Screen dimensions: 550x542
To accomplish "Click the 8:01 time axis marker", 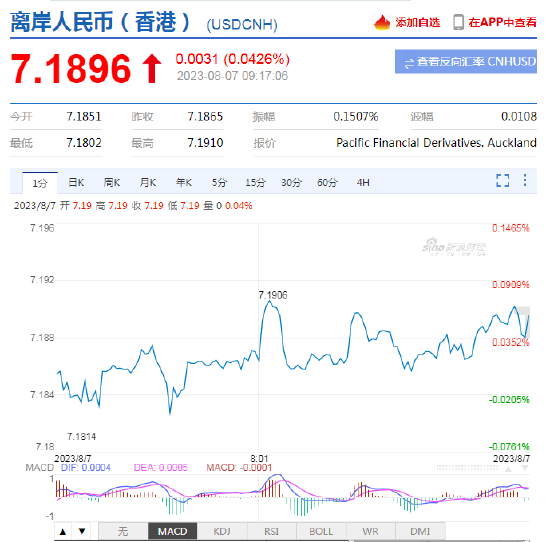I will [x=259, y=458].
